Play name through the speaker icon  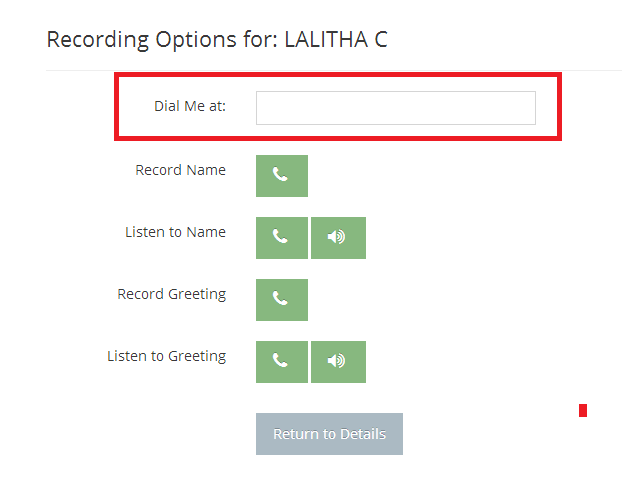click(x=338, y=238)
